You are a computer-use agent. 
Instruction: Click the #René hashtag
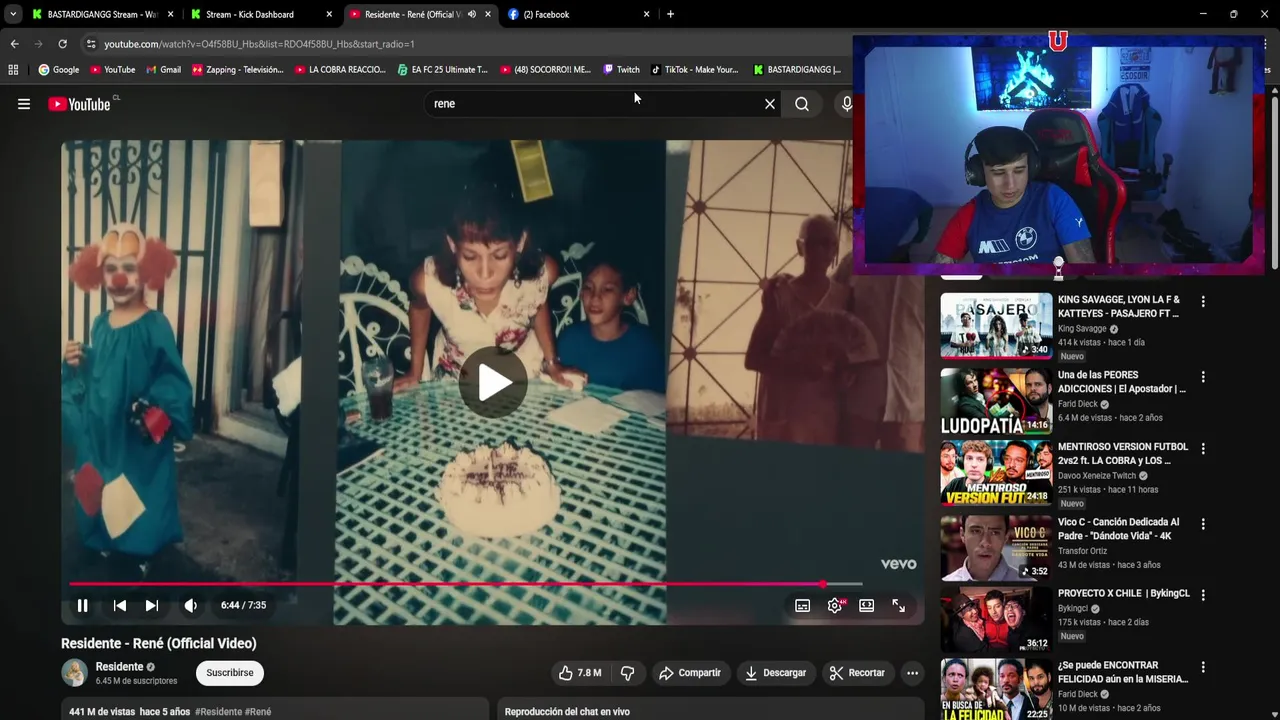[258, 712]
